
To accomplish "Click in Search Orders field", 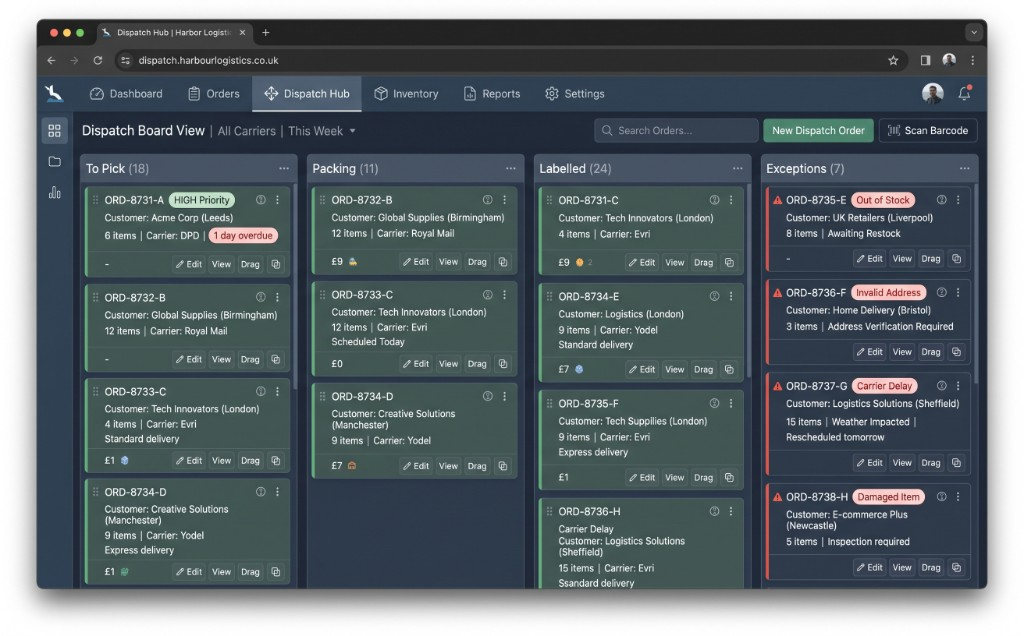I will (676, 131).
